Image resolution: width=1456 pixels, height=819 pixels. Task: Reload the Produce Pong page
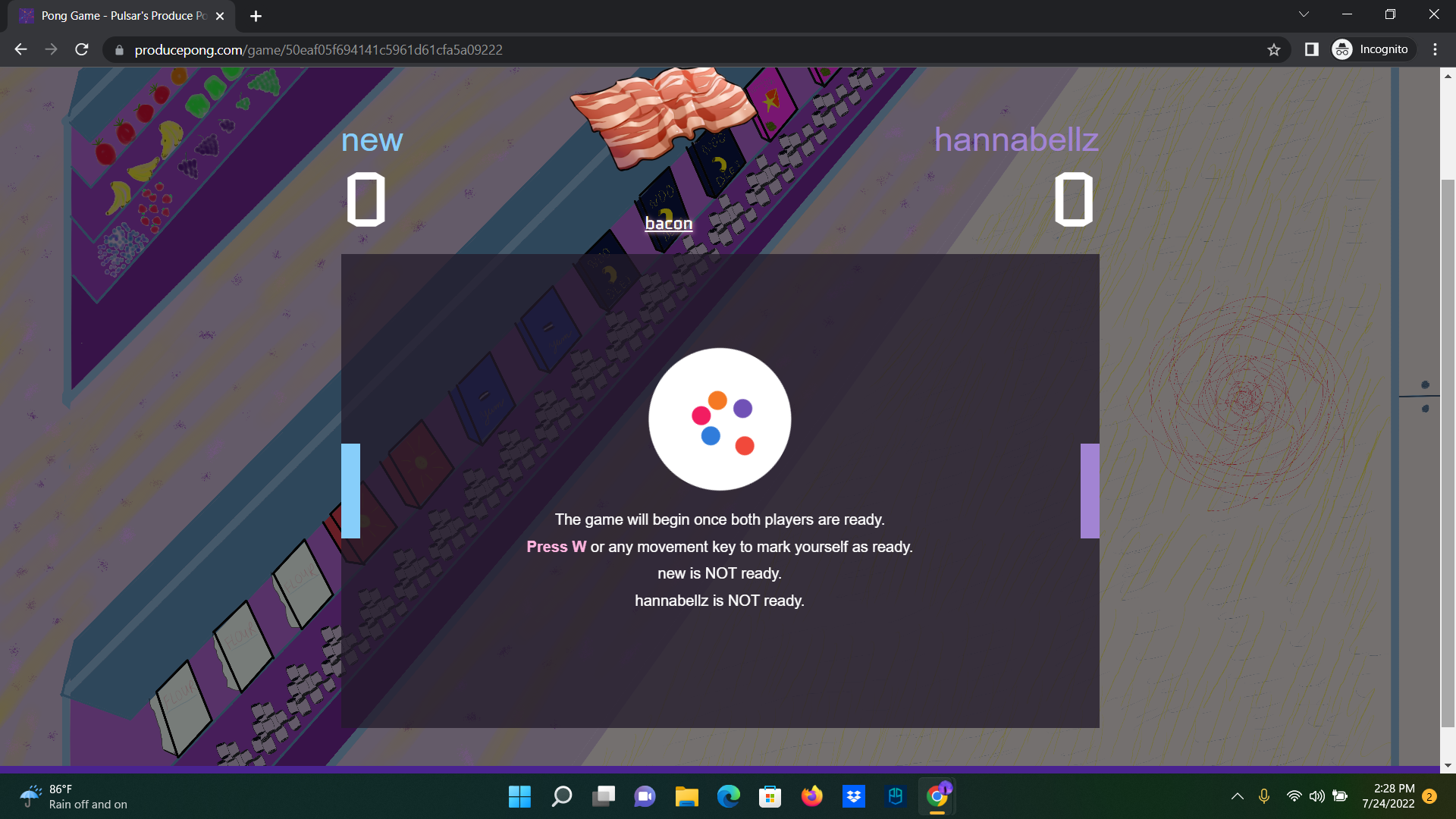coord(82,49)
